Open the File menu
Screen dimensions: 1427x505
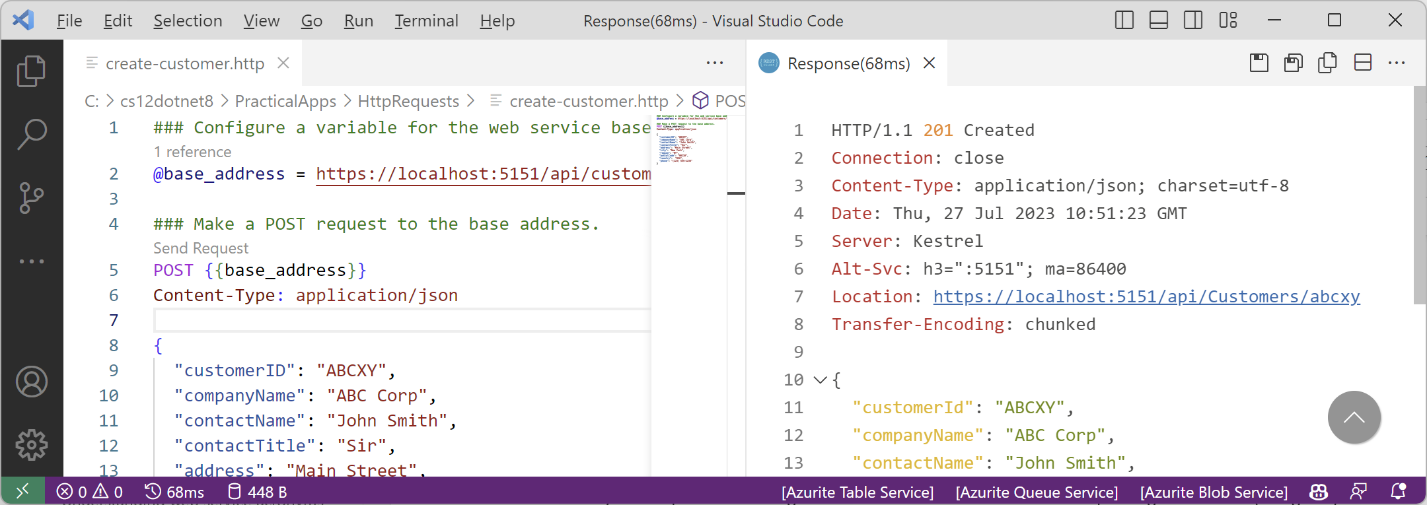click(69, 21)
